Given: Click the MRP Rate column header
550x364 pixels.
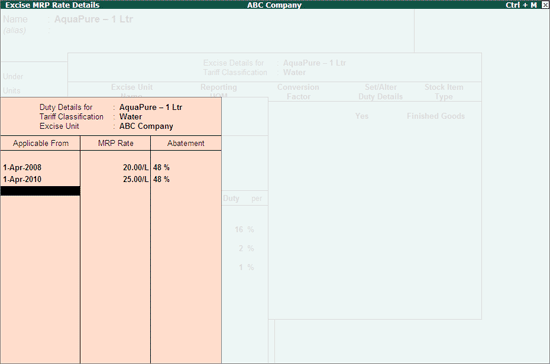Looking at the screenshot, I should (115, 143).
